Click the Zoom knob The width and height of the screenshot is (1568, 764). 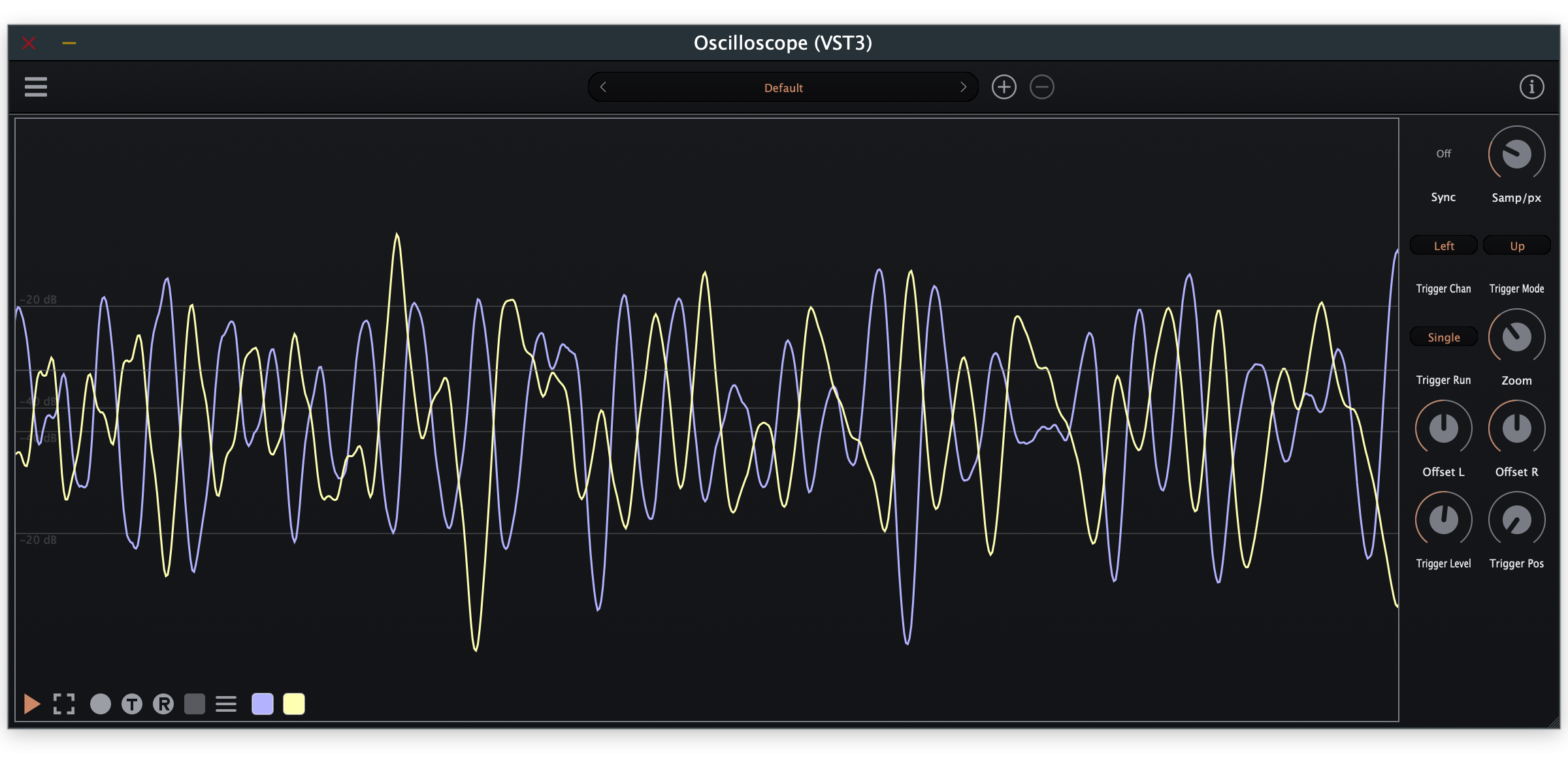1516,337
